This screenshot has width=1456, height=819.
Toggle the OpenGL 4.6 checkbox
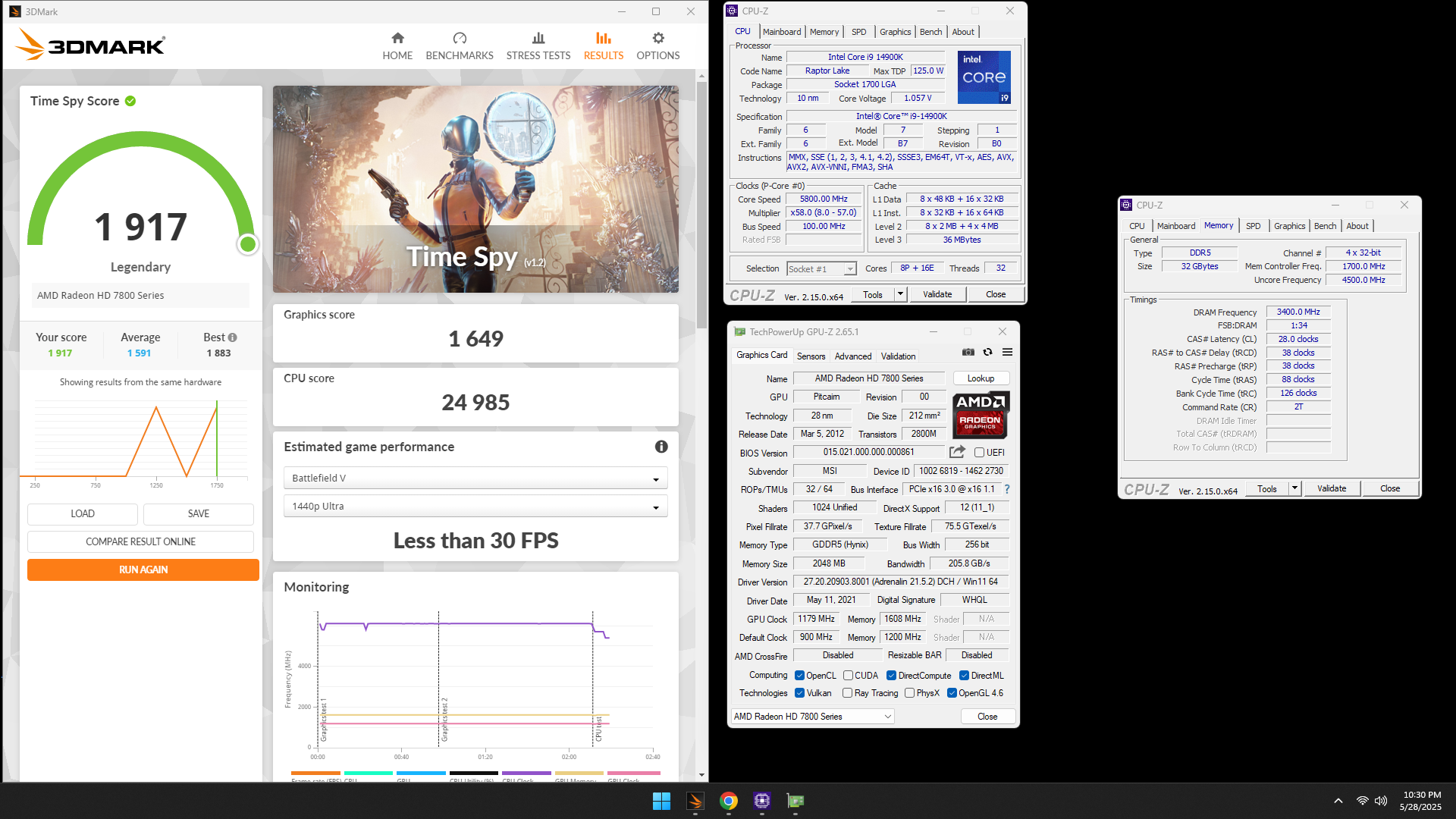pyautogui.click(x=952, y=693)
